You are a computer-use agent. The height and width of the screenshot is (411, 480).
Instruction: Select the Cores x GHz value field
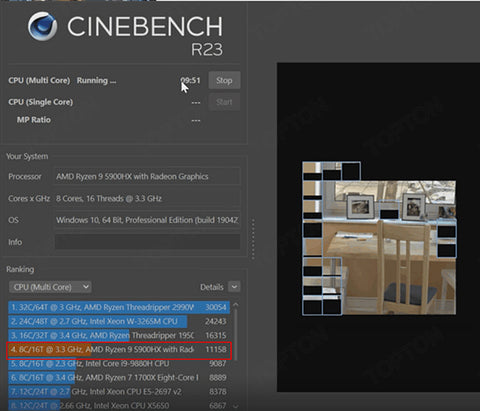point(147,198)
